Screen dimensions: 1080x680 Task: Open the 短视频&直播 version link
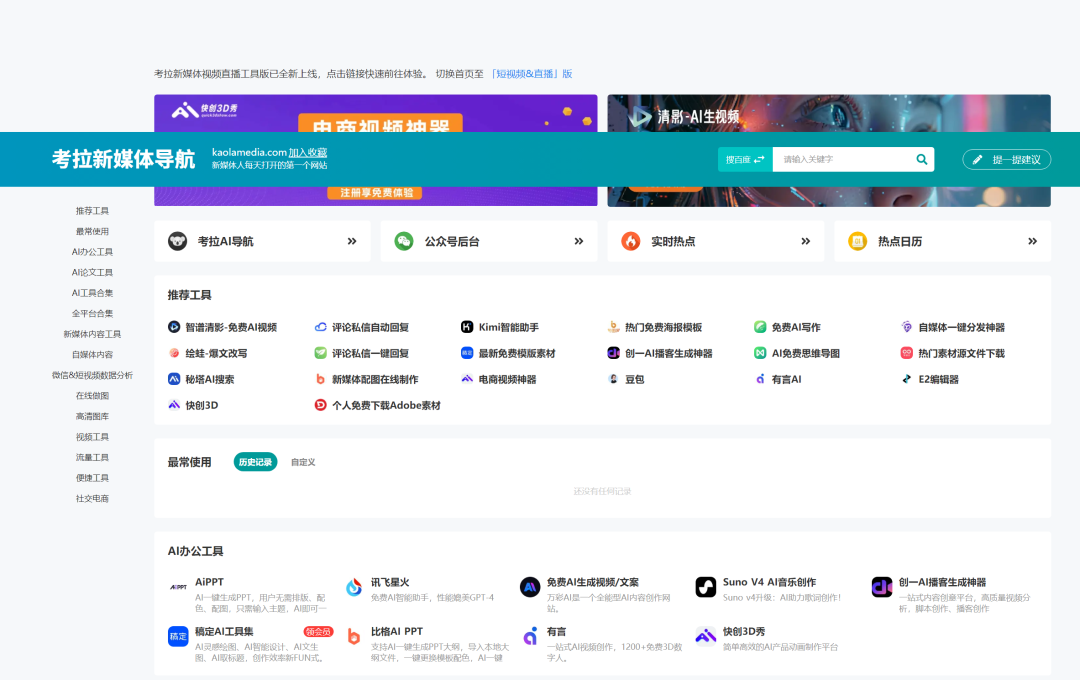pos(530,74)
